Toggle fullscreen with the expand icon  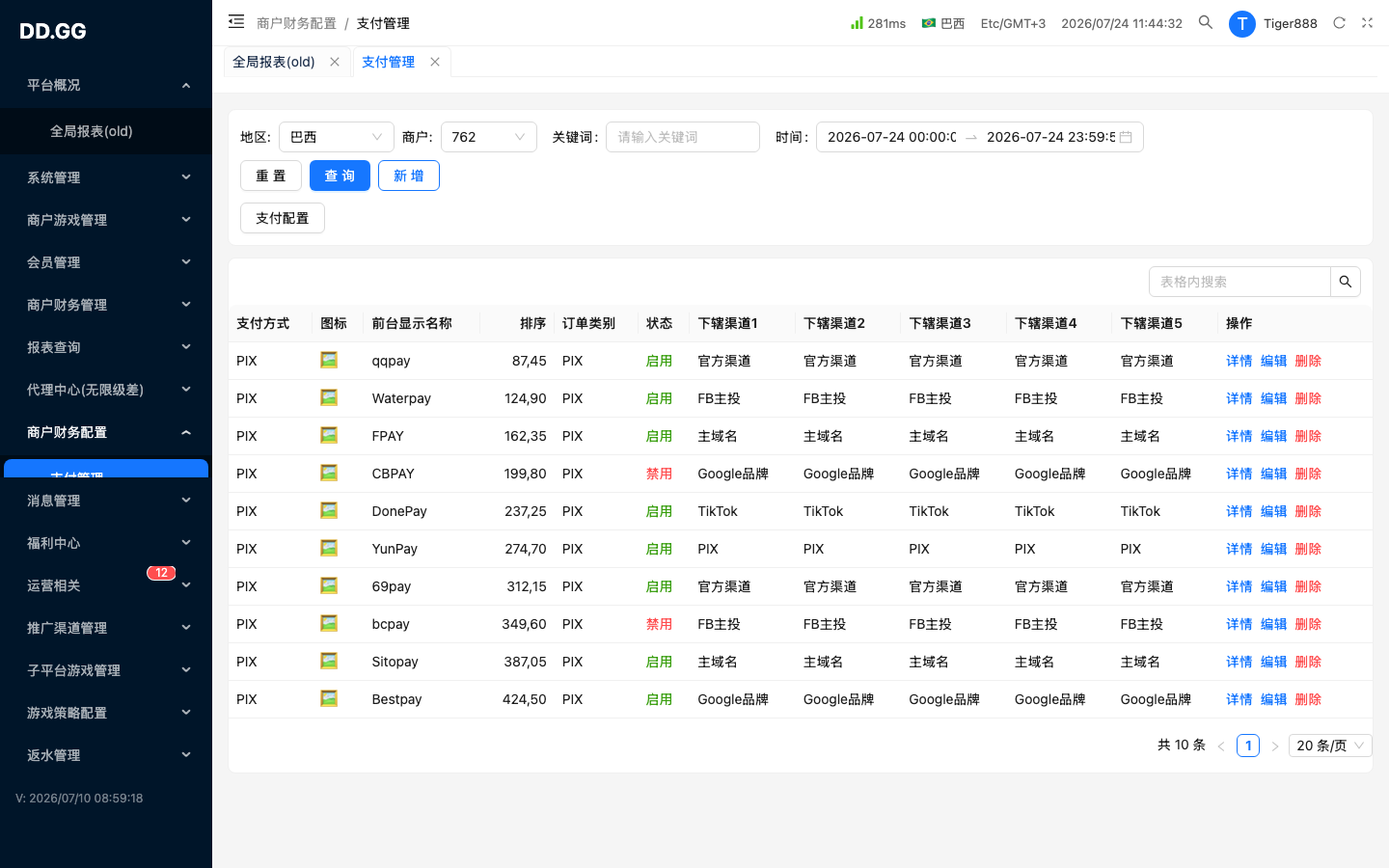tap(1367, 23)
